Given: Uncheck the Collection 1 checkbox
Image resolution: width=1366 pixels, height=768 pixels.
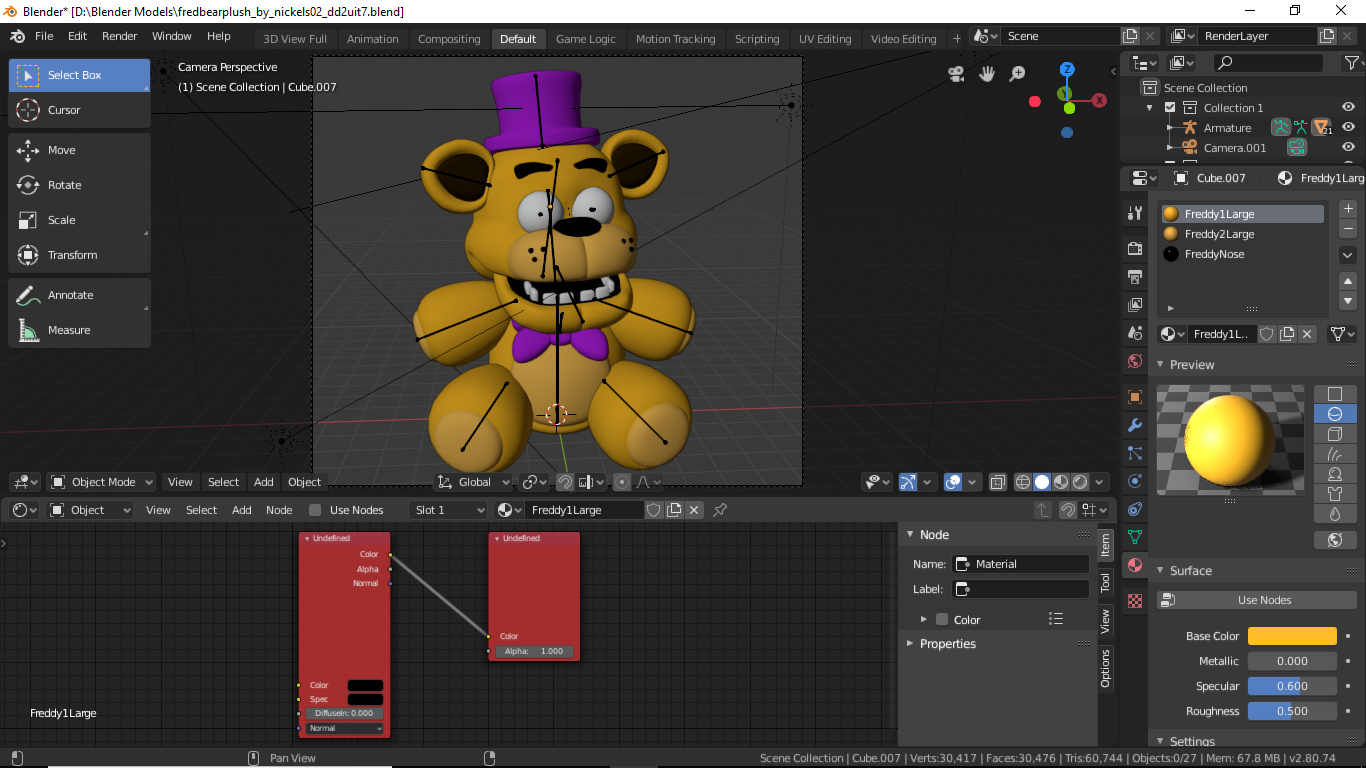Looking at the screenshot, I should pyautogui.click(x=1170, y=108).
